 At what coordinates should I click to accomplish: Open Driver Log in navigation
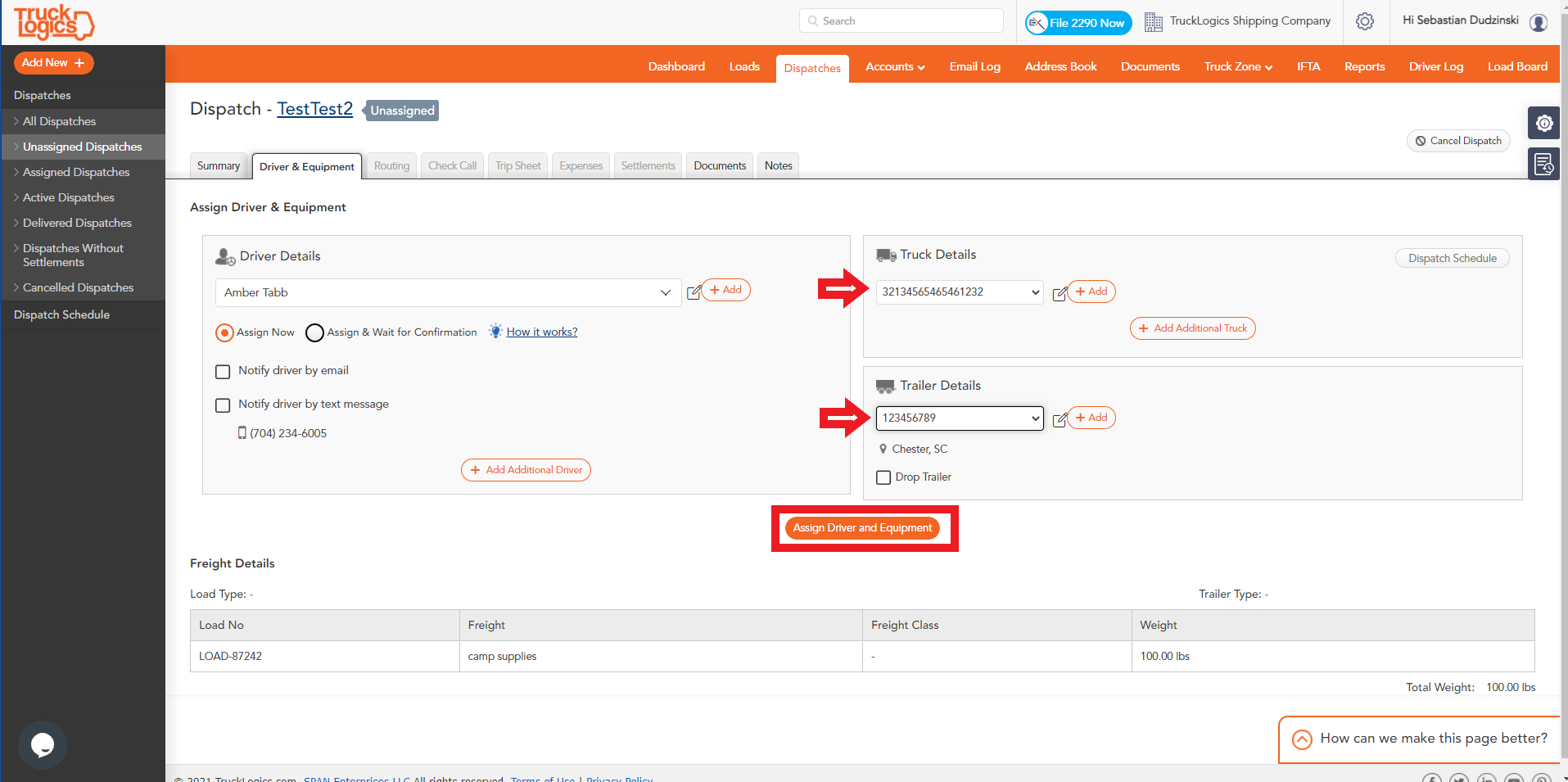(x=1436, y=66)
